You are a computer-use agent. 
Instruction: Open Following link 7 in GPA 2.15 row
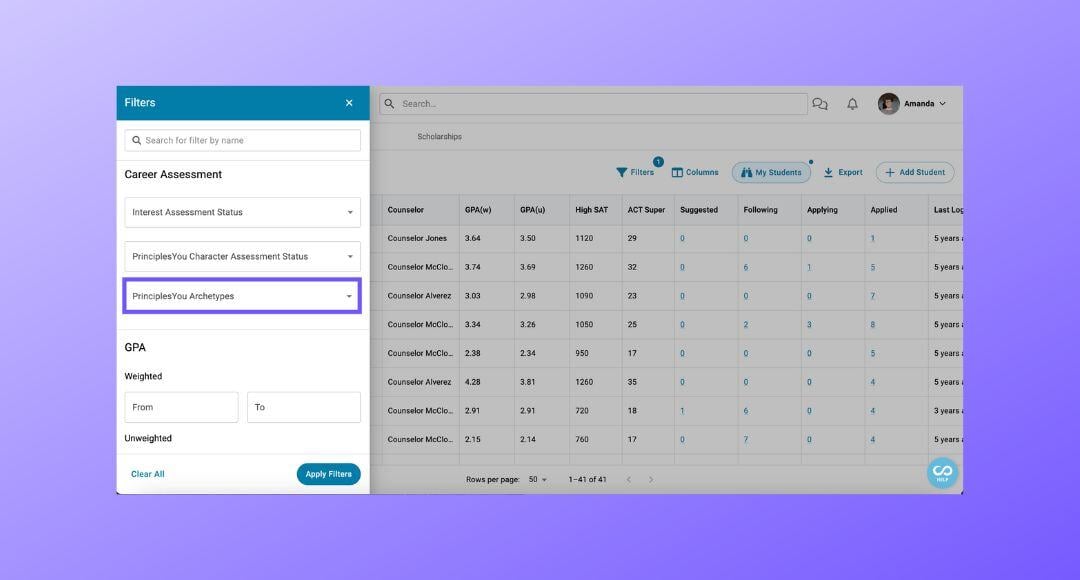pos(746,439)
